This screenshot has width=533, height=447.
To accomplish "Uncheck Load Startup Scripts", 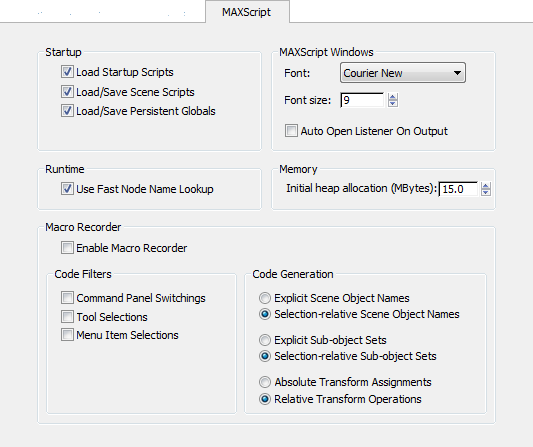I will tap(67, 72).
